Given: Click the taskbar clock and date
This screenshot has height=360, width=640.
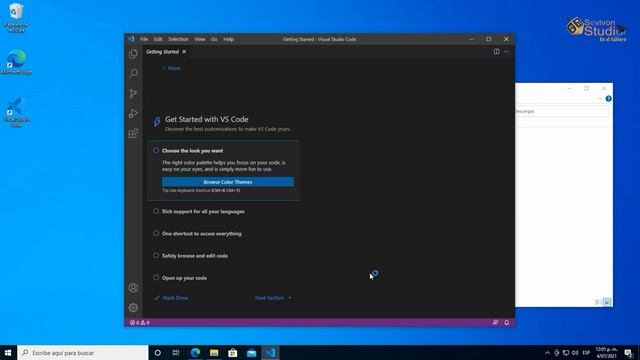Looking at the screenshot, I should click(x=607, y=353).
